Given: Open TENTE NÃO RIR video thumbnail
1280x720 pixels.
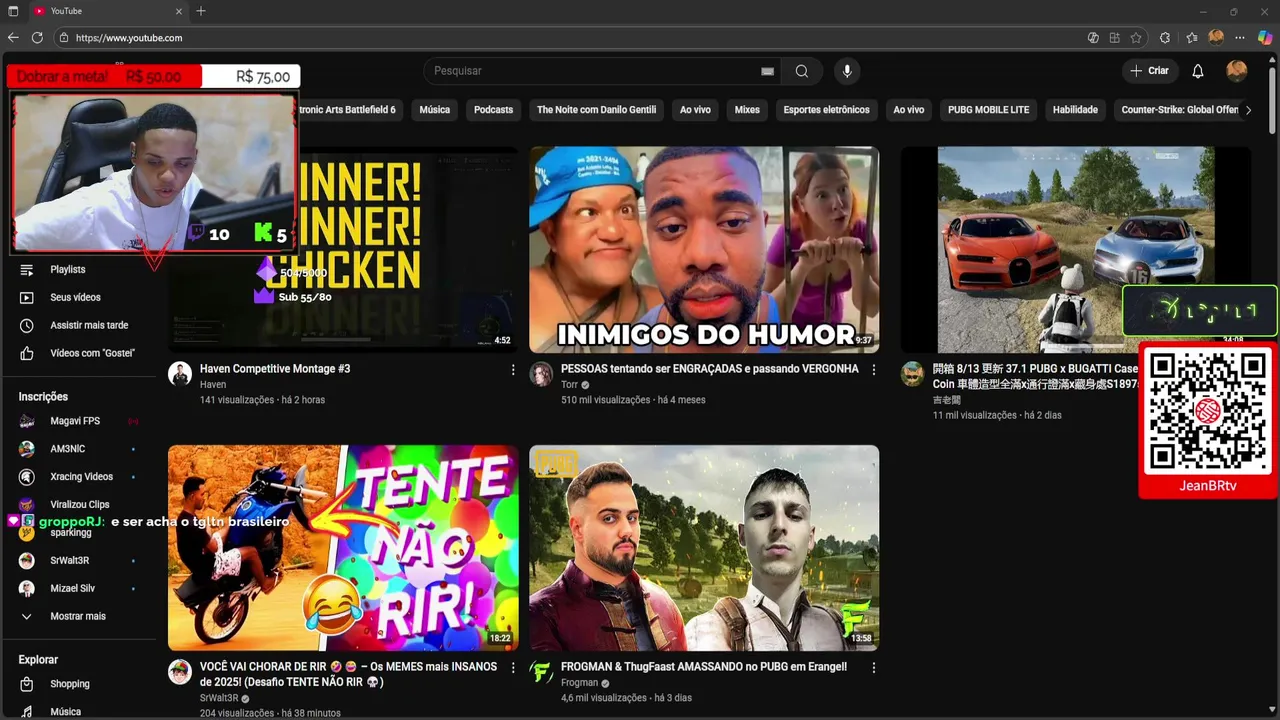Looking at the screenshot, I should (x=343, y=548).
